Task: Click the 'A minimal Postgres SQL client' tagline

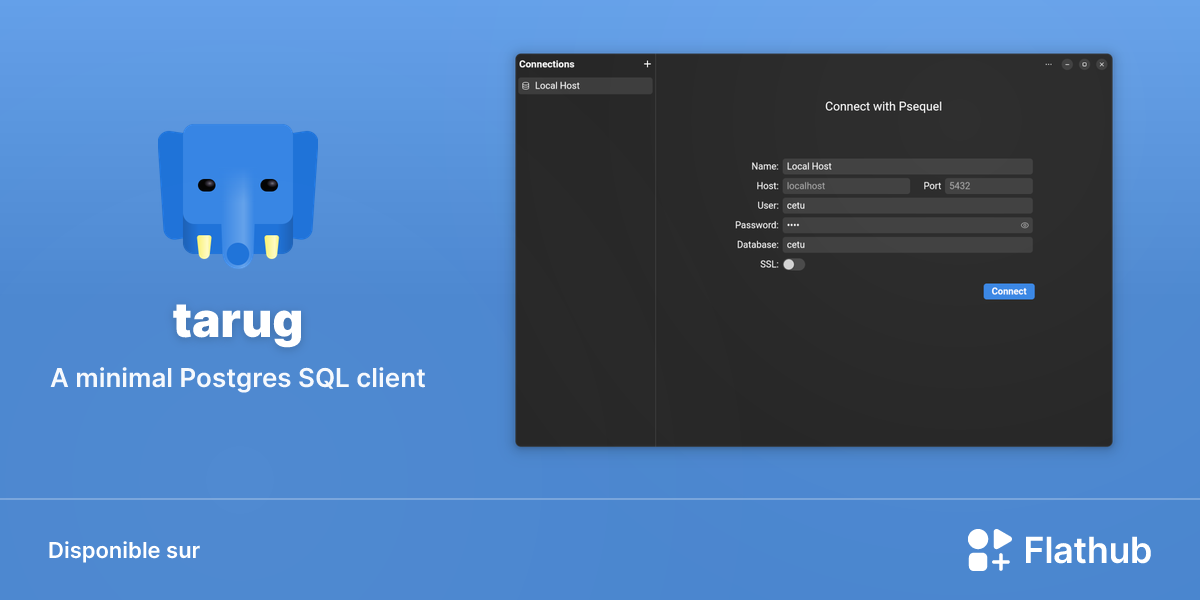Action: 238,379
